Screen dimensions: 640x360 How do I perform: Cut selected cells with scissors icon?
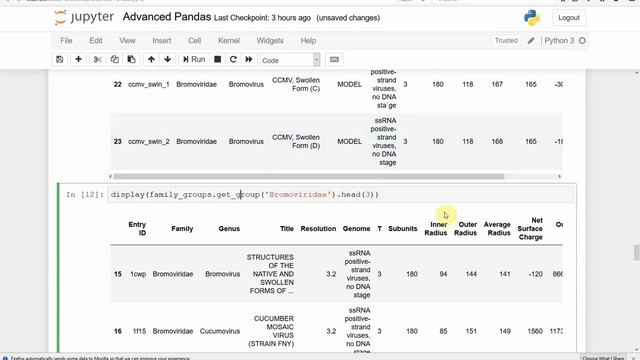tap(98, 60)
